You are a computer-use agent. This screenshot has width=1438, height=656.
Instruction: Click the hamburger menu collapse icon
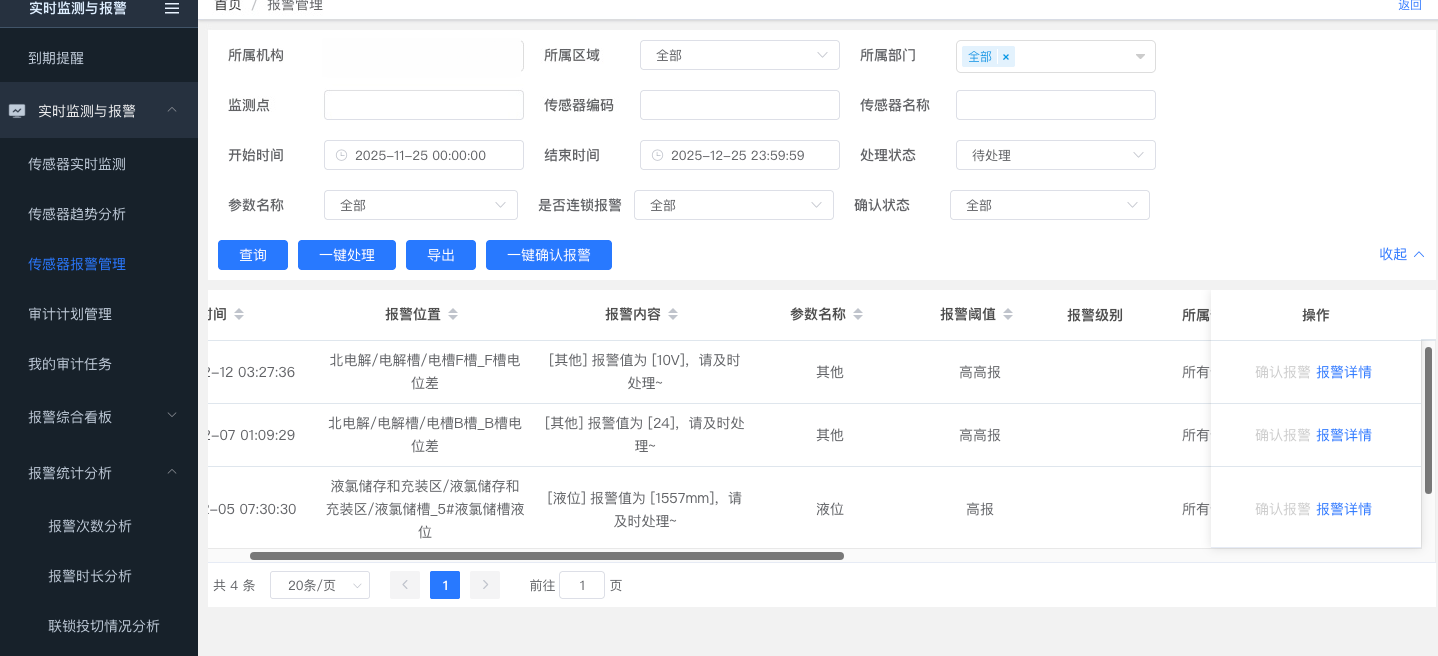172,8
